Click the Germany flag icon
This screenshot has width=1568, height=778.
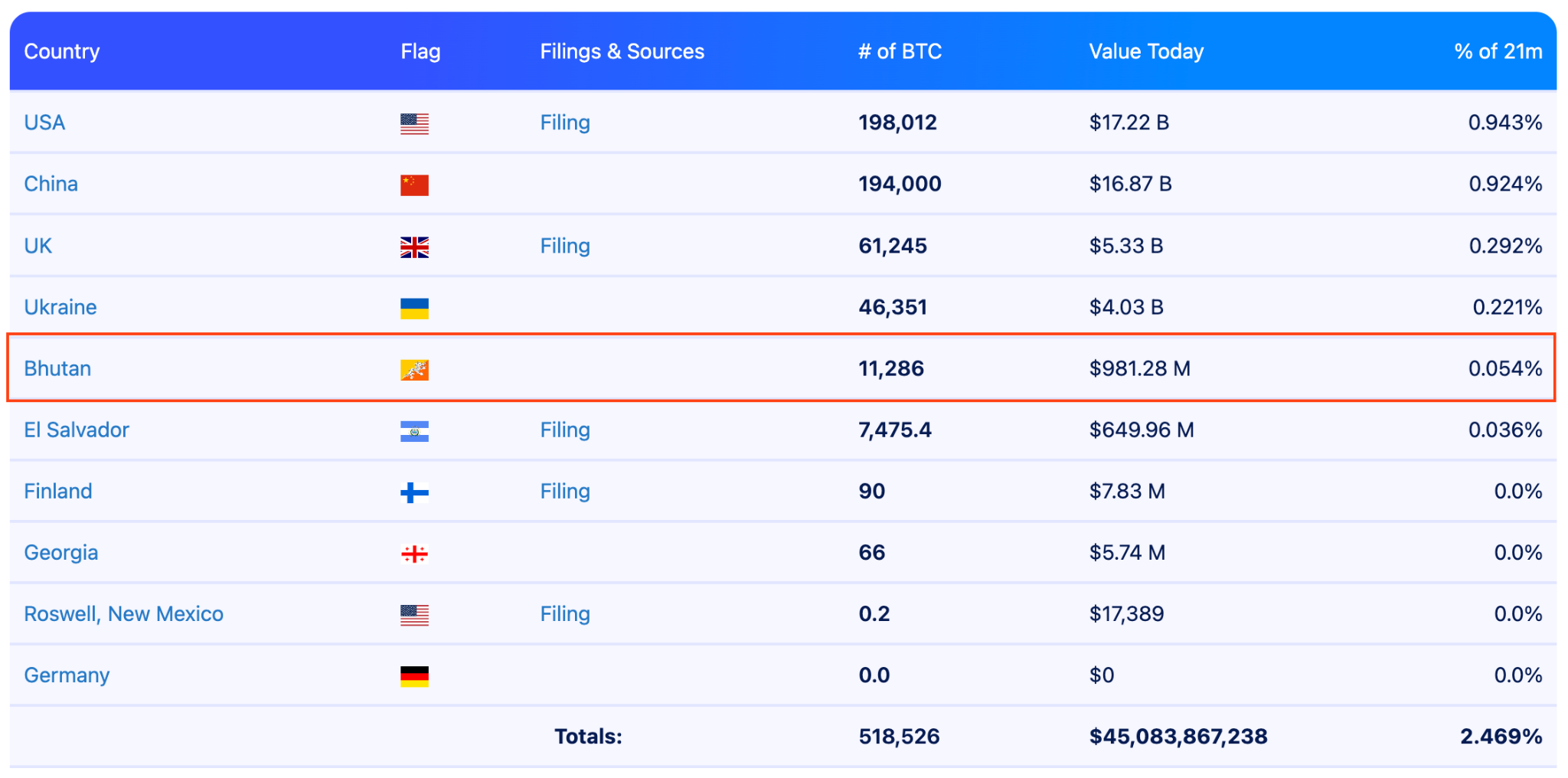pos(414,676)
